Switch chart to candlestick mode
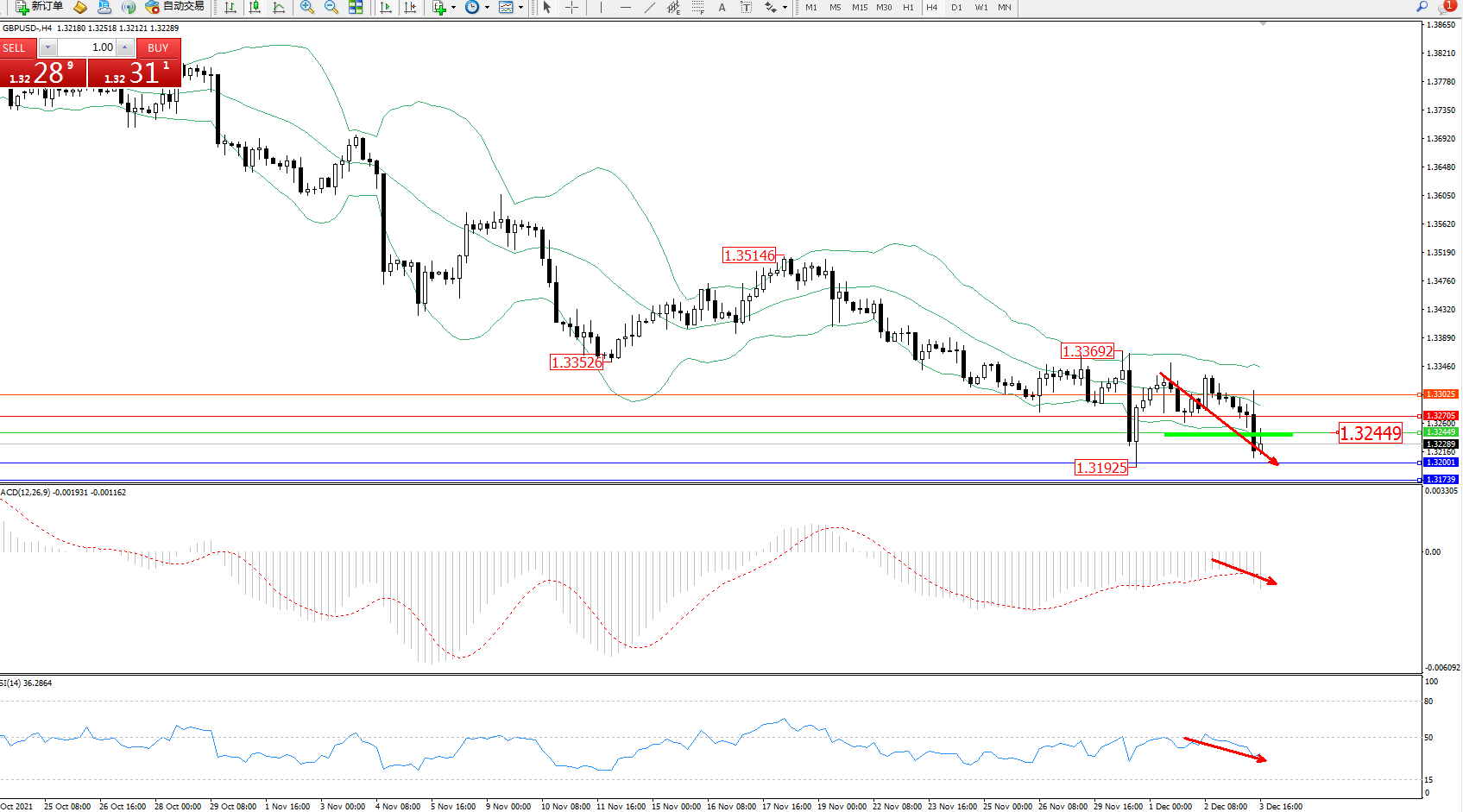 255,7
